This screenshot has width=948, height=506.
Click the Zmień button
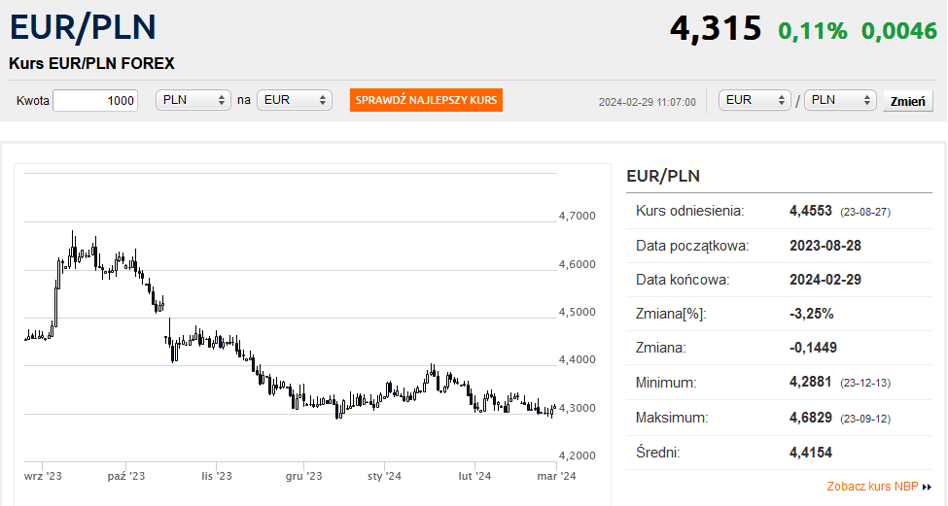click(908, 101)
